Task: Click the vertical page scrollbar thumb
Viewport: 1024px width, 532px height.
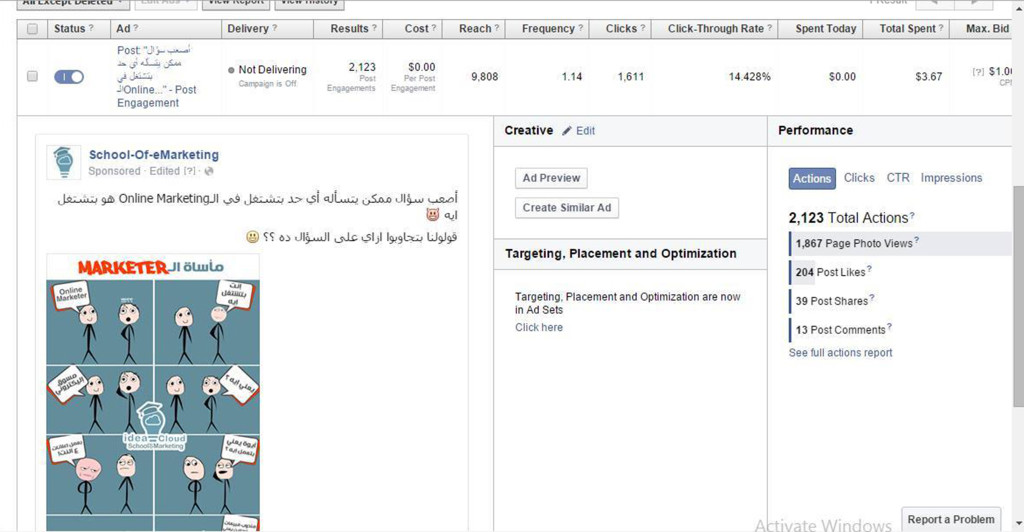Action: (1018, 295)
